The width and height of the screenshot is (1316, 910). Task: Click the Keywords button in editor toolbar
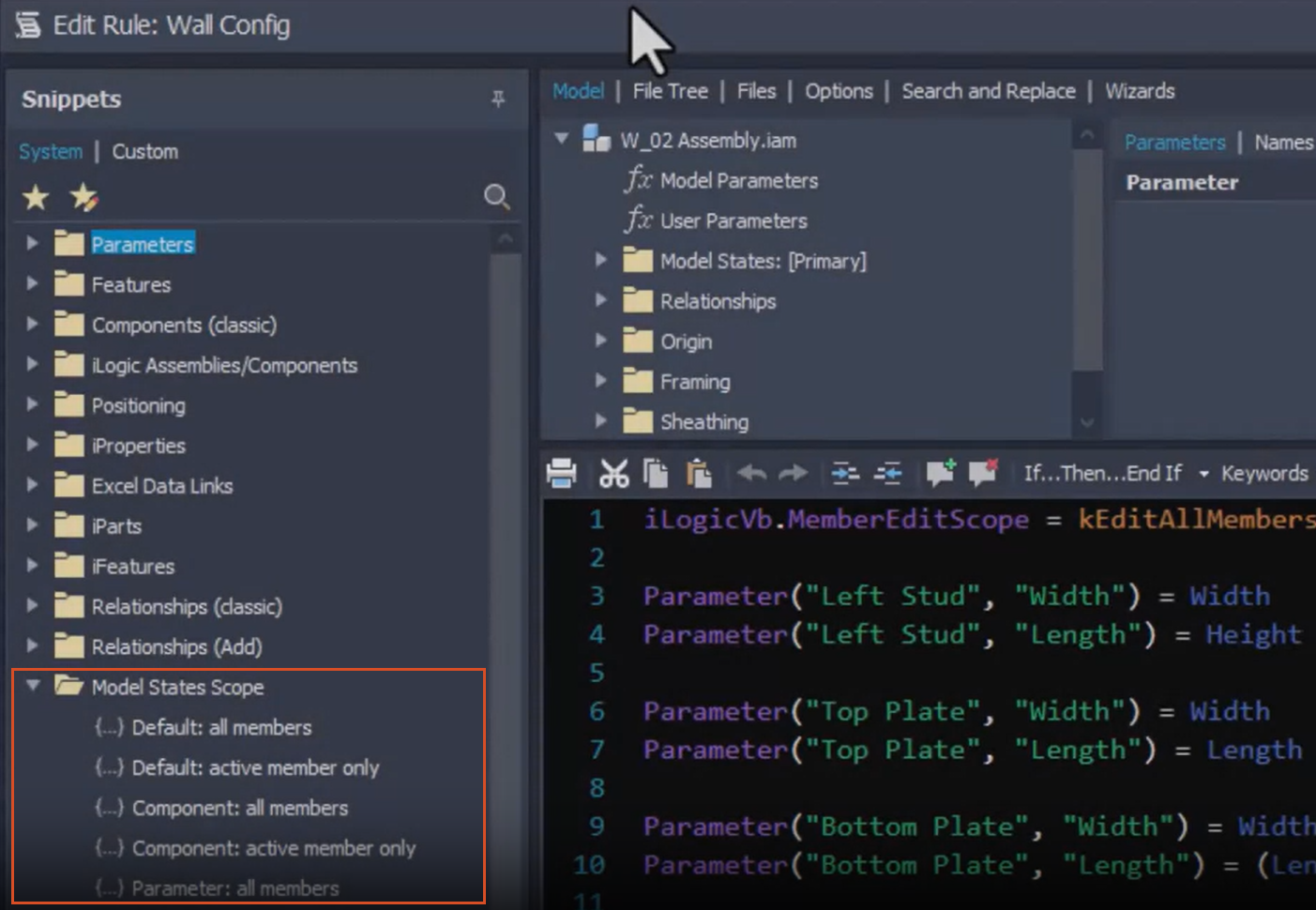coord(1264,473)
